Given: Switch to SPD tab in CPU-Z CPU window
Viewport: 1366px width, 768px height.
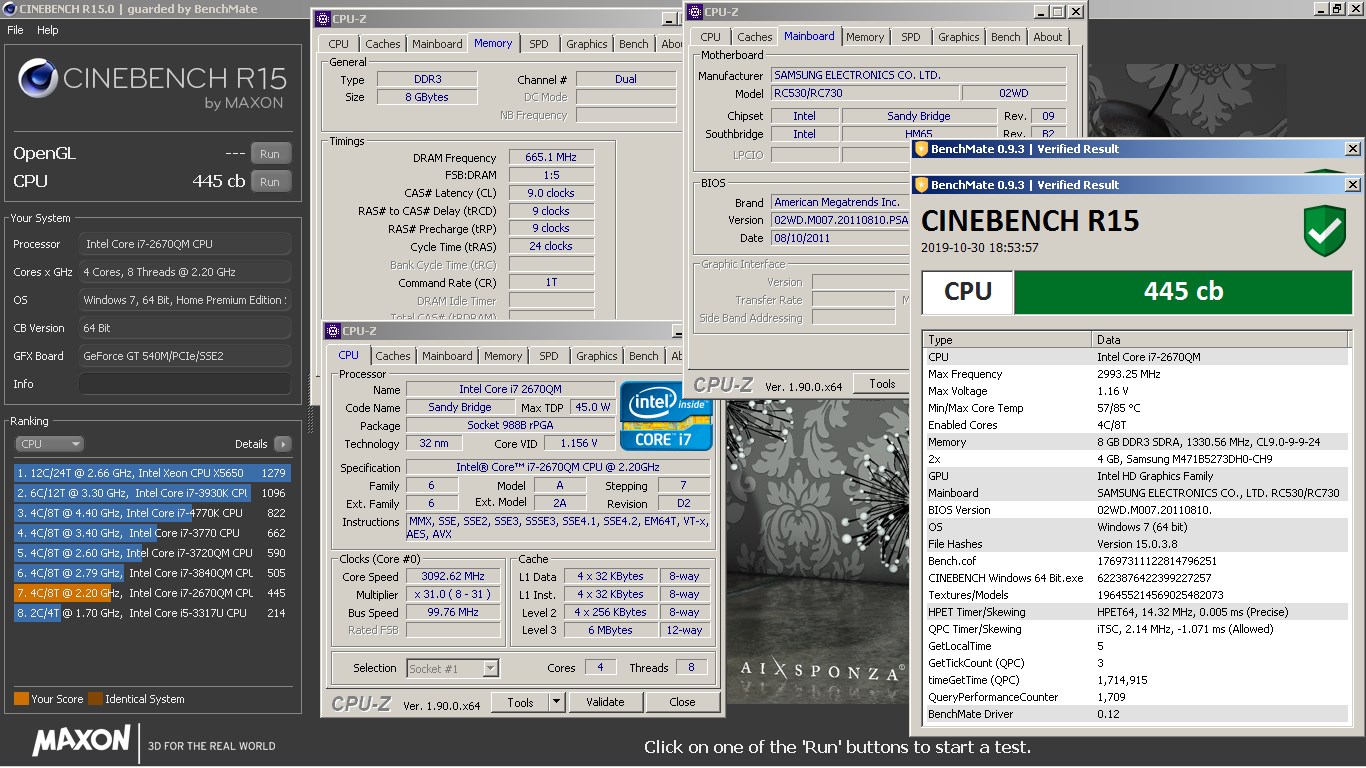Looking at the screenshot, I should tap(549, 356).
